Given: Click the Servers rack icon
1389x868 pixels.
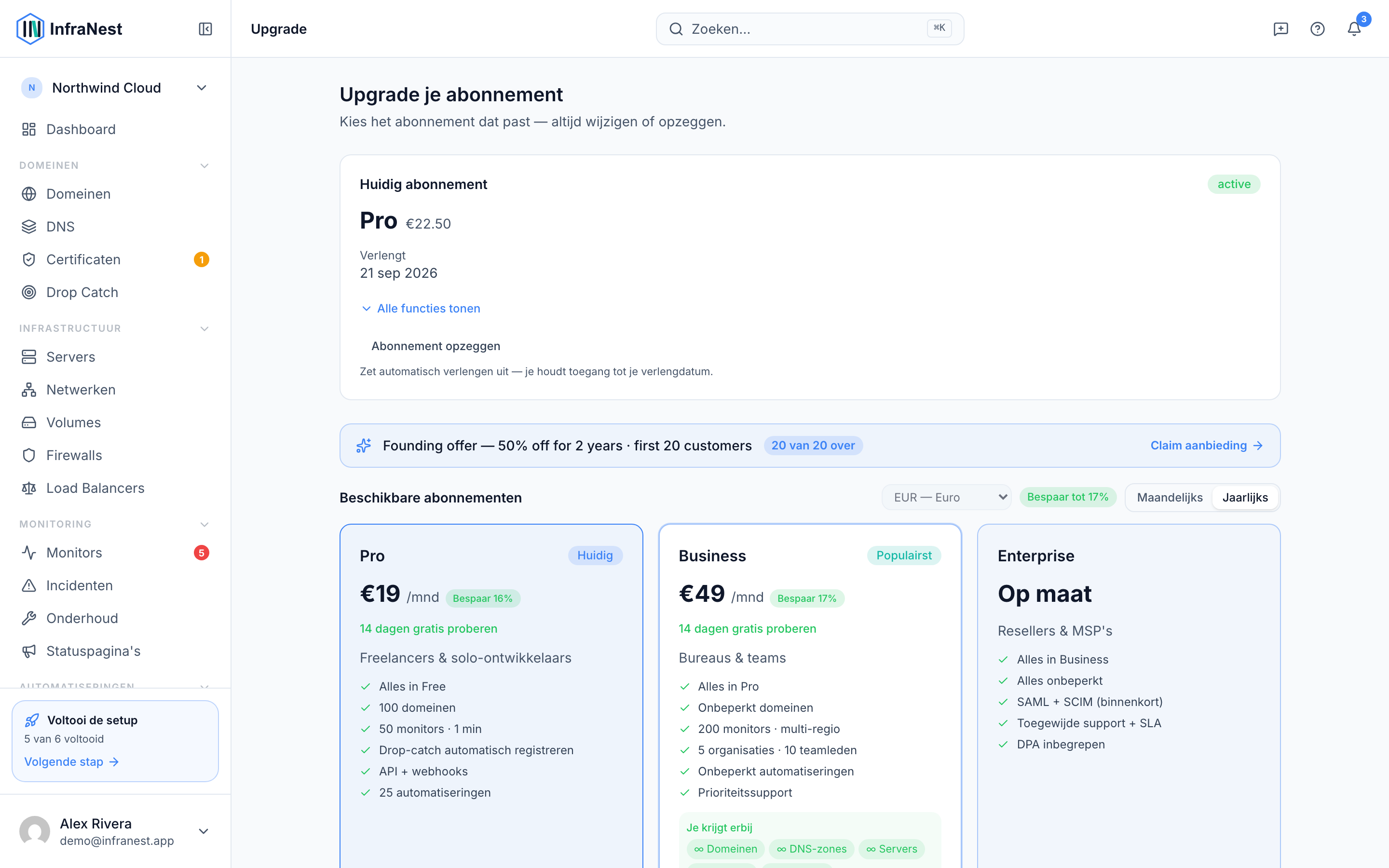Looking at the screenshot, I should pyautogui.click(x=29, y=357).
